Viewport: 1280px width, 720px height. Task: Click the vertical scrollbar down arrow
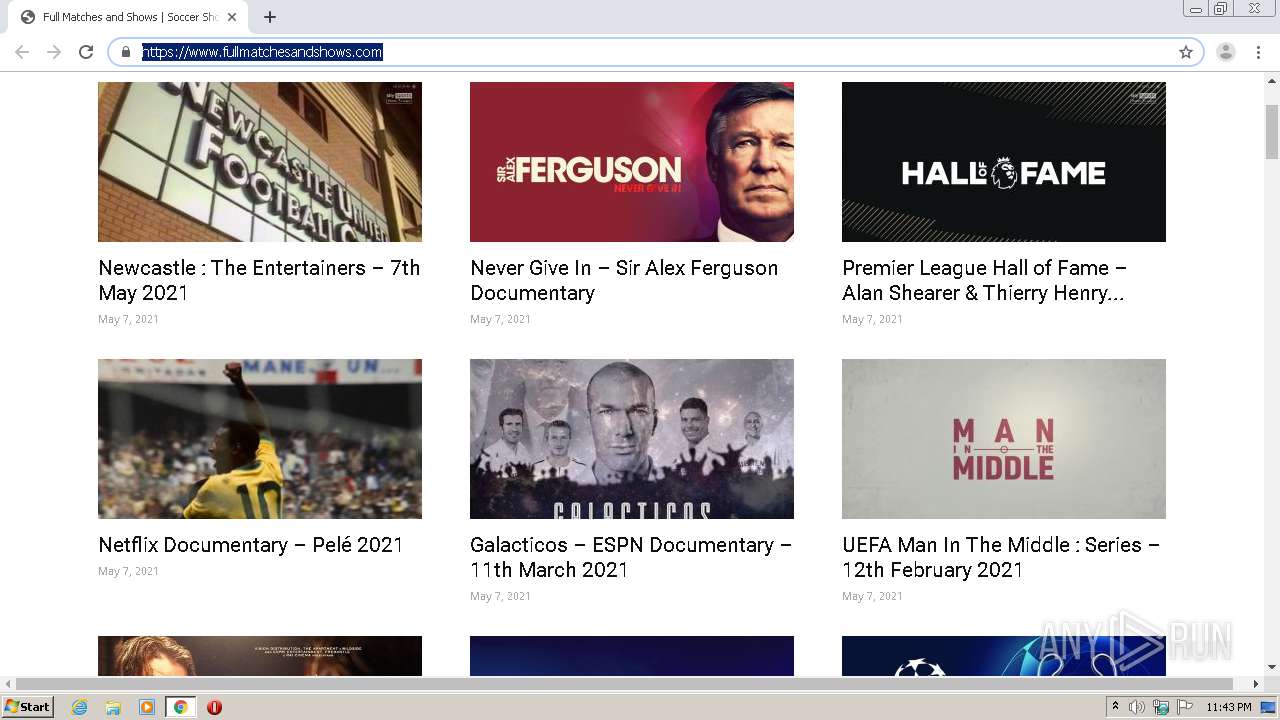1272,668
